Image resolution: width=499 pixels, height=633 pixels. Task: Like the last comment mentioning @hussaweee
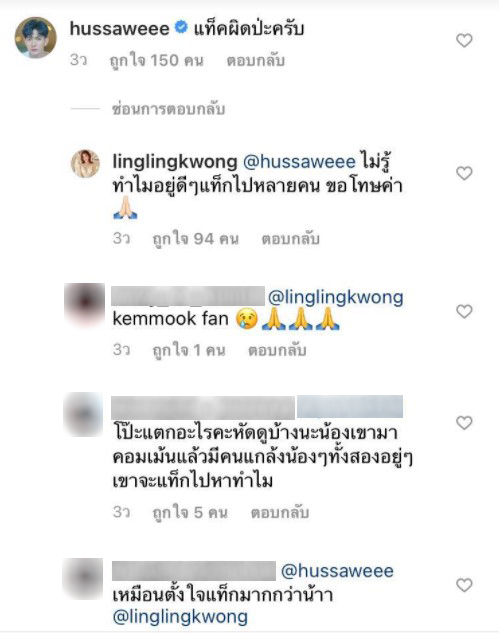(x=464, y=585)
